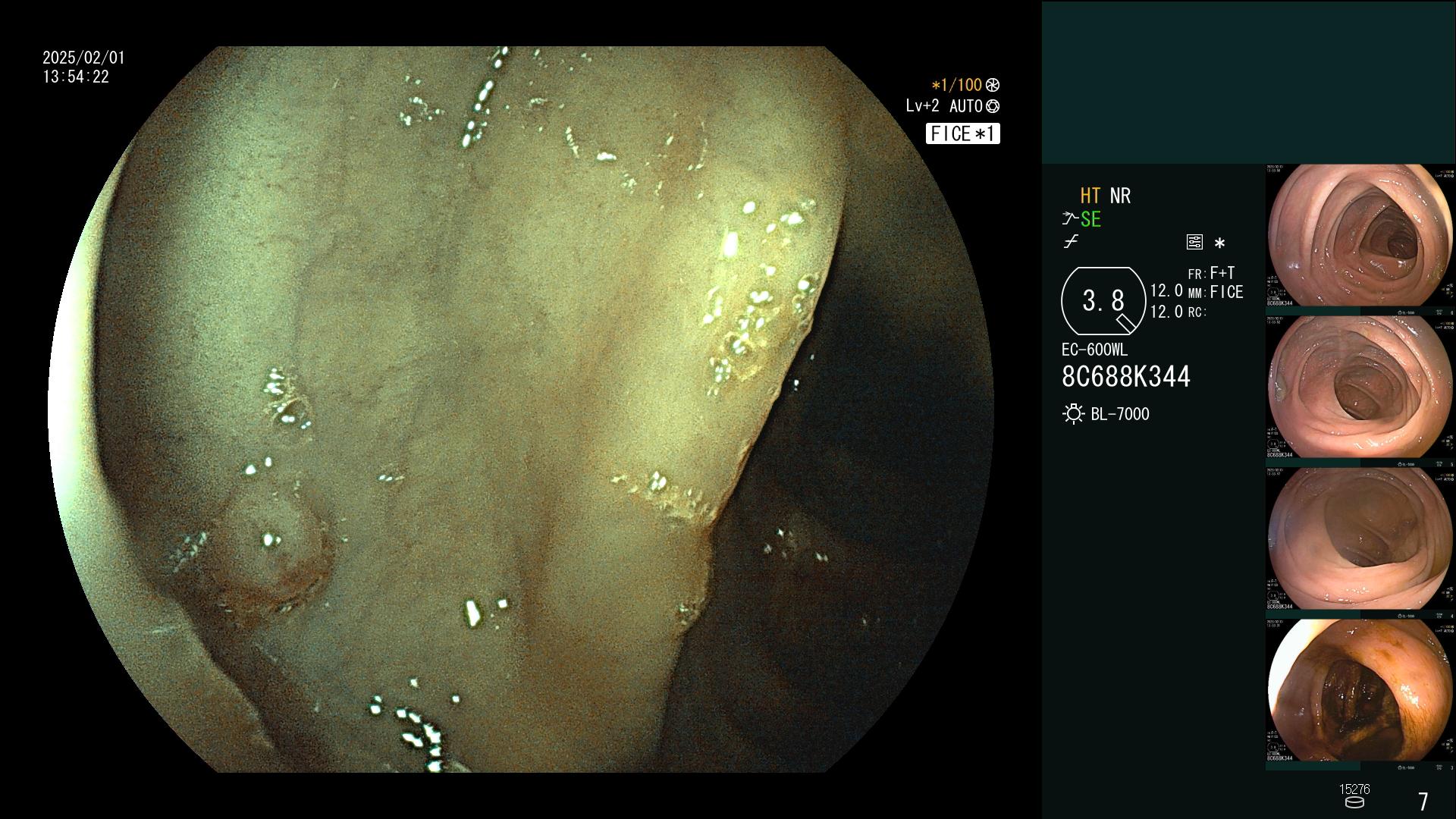Click the MM: FICE setting
Viewport: 1456px width, 819px height.
click(1216, 292)
